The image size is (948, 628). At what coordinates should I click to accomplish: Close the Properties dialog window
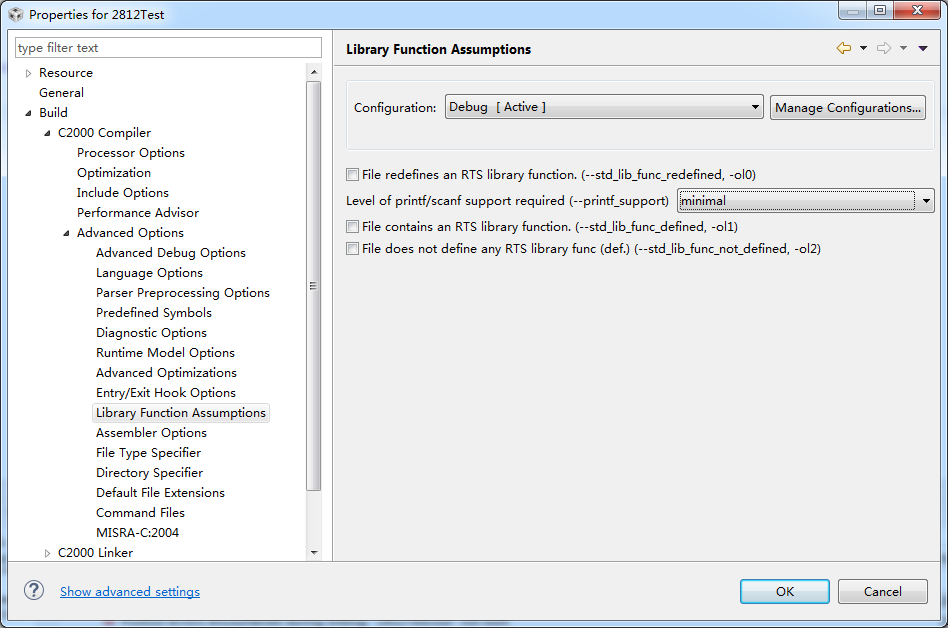click(x=917, y=10)
